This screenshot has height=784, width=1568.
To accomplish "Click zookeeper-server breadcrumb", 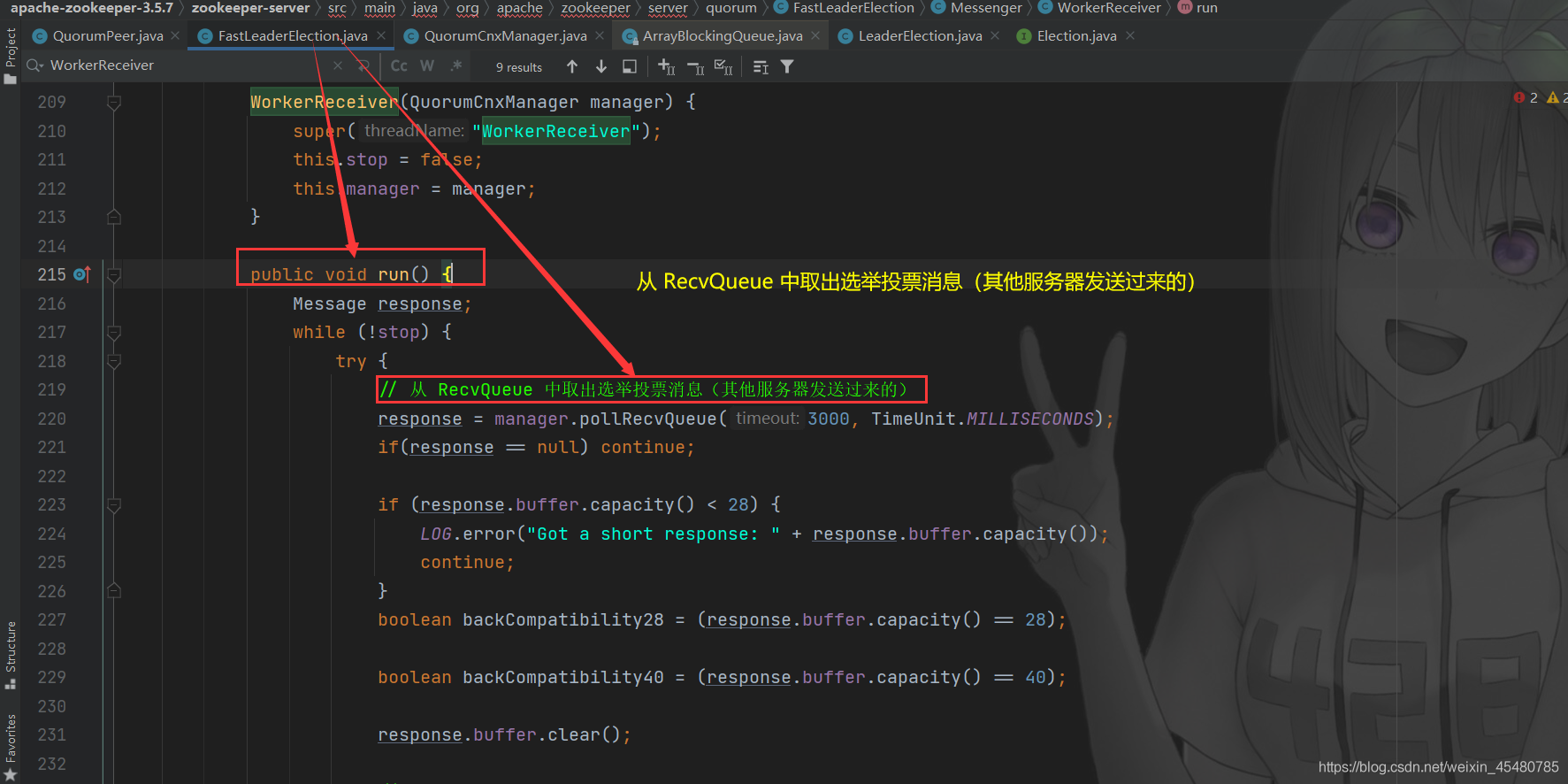I will [x=250, y=8].
